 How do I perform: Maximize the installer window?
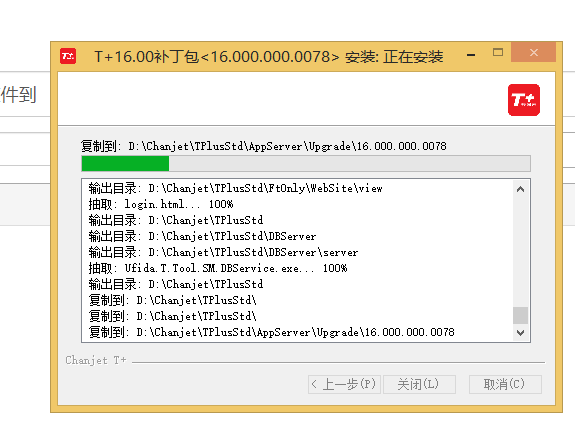[x=498, y=53]
